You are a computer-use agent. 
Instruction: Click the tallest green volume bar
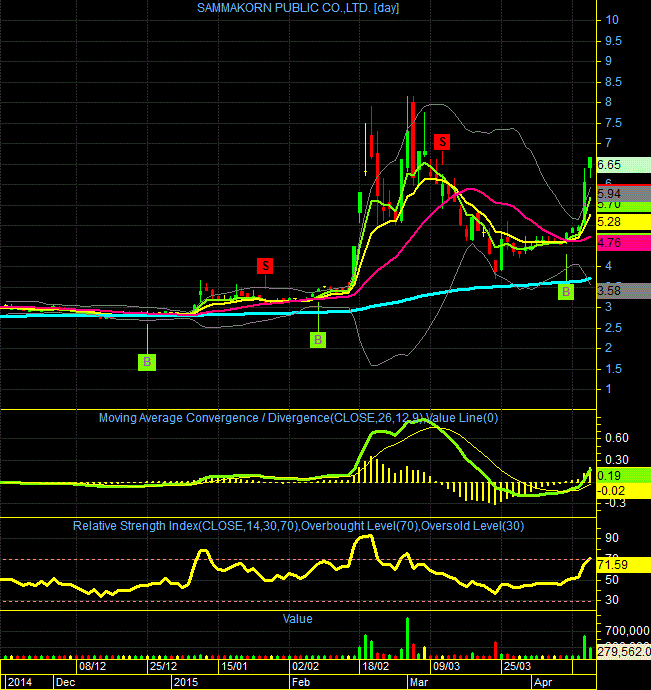pyautogui.click(x=408, y=638)
